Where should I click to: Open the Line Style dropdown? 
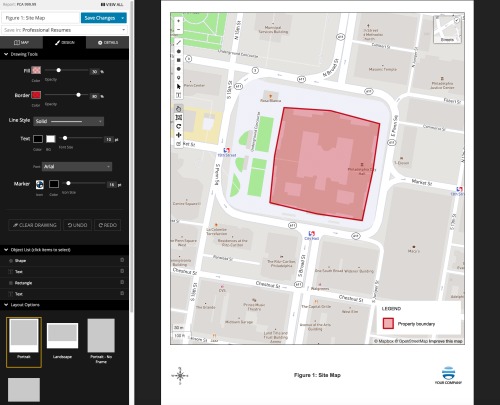tap(68, 121)
